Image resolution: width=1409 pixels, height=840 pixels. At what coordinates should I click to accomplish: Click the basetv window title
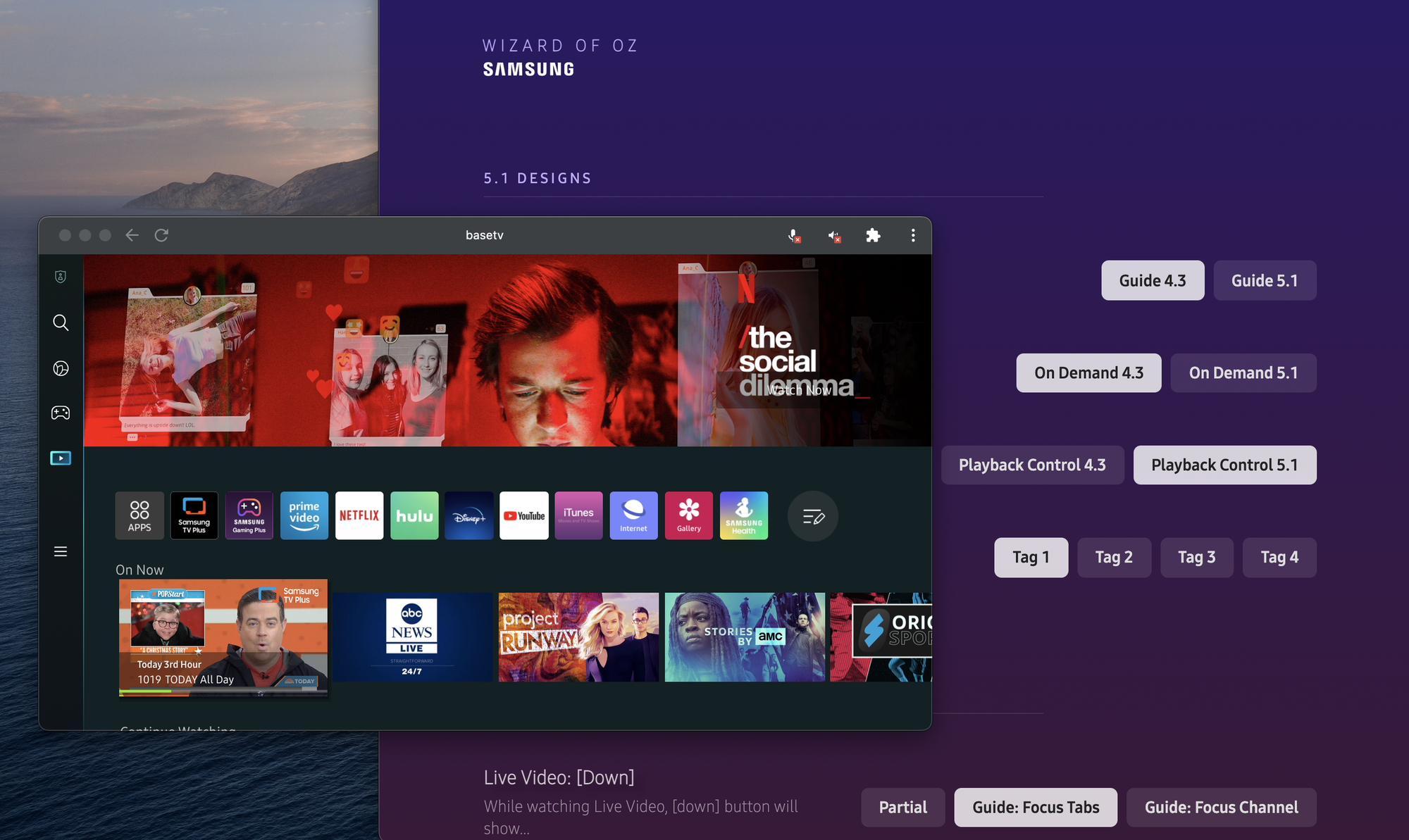(x=485, y=235)
